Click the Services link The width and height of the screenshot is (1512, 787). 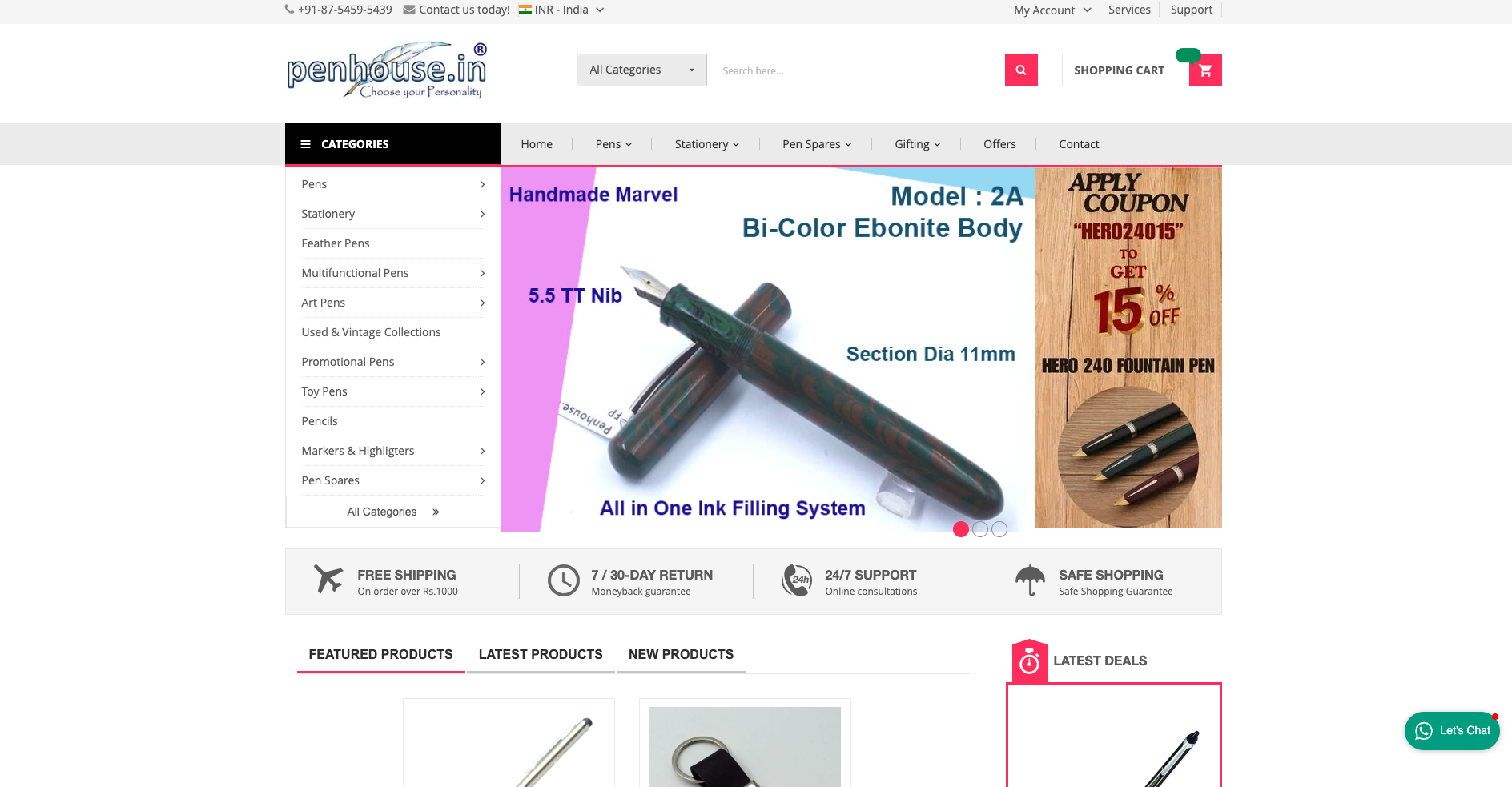(1129, 10)
